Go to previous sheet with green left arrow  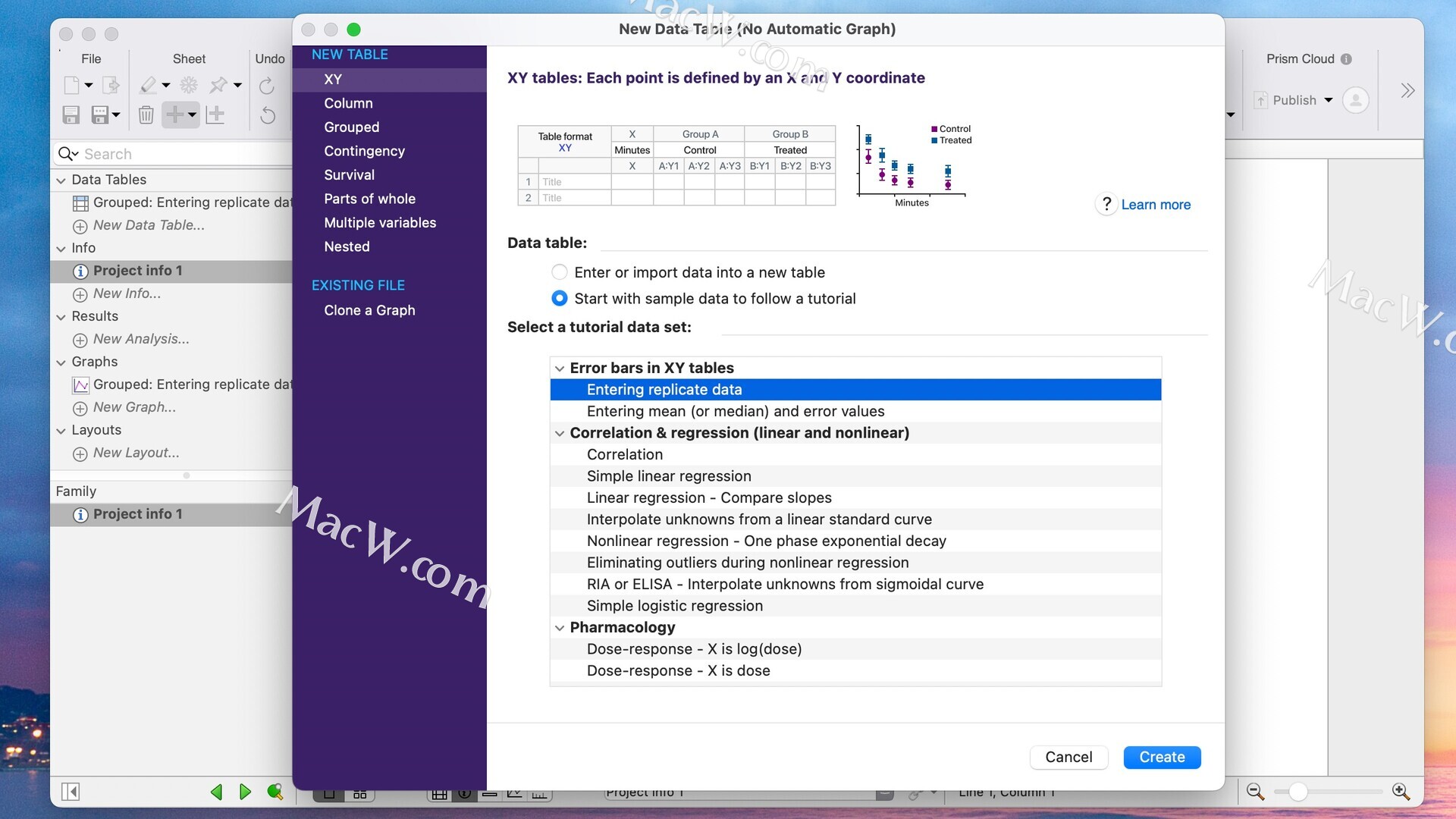217,792
